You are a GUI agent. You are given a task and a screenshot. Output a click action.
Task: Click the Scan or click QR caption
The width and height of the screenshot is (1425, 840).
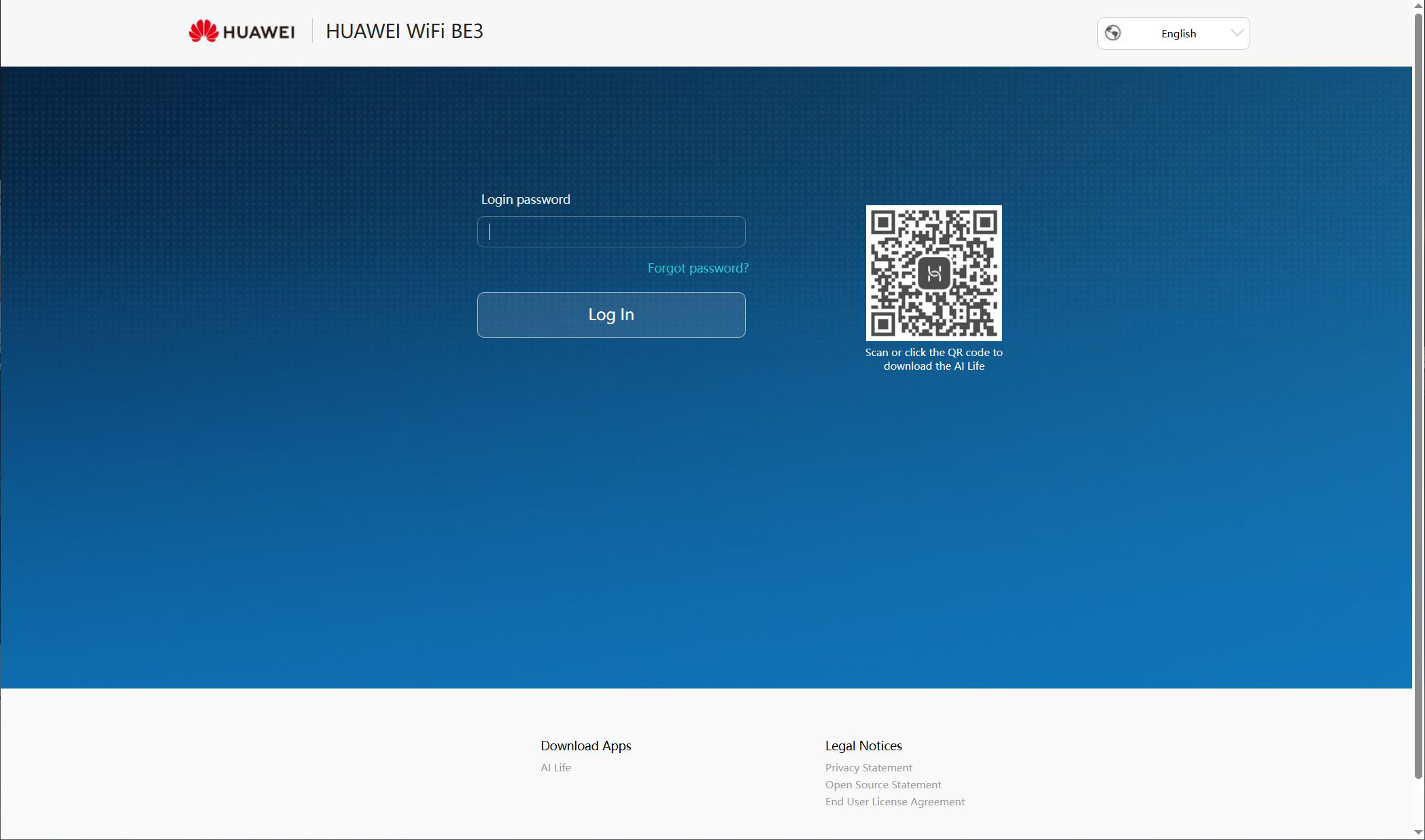pos(933,359)
